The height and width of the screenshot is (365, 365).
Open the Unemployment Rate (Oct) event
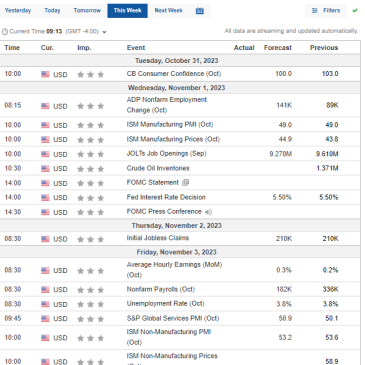coord(165,304)
